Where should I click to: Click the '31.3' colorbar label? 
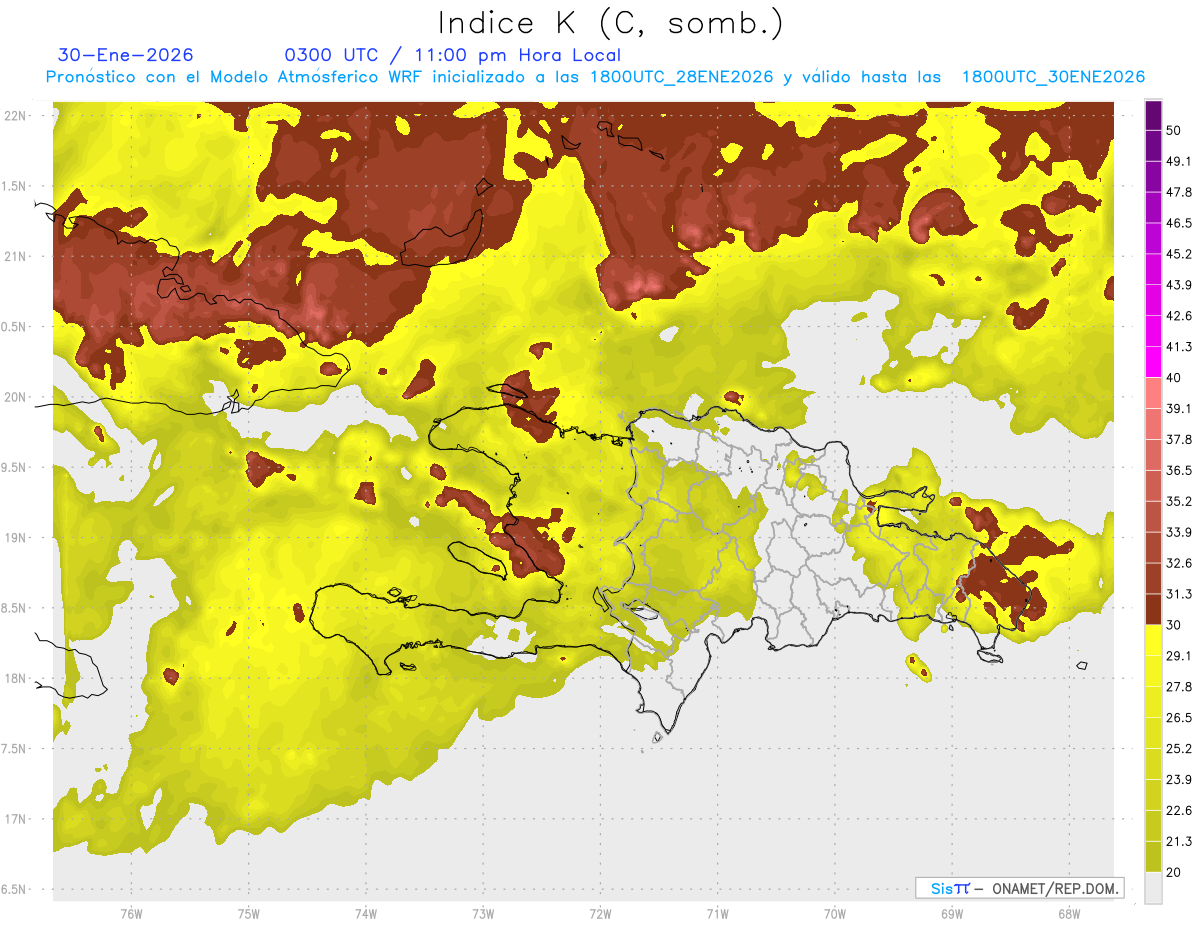tap(1179, 594)
